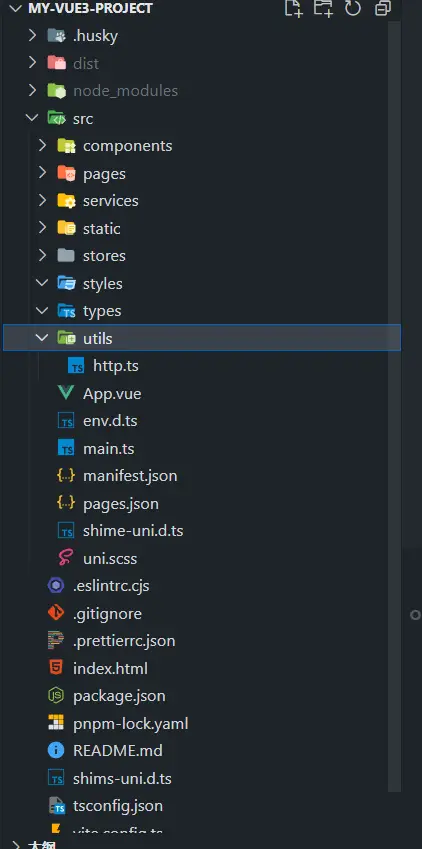This screenshot has height=849, width=422.
Task: Expand the .husky folder chevron
Action: (x=33, y=35)
